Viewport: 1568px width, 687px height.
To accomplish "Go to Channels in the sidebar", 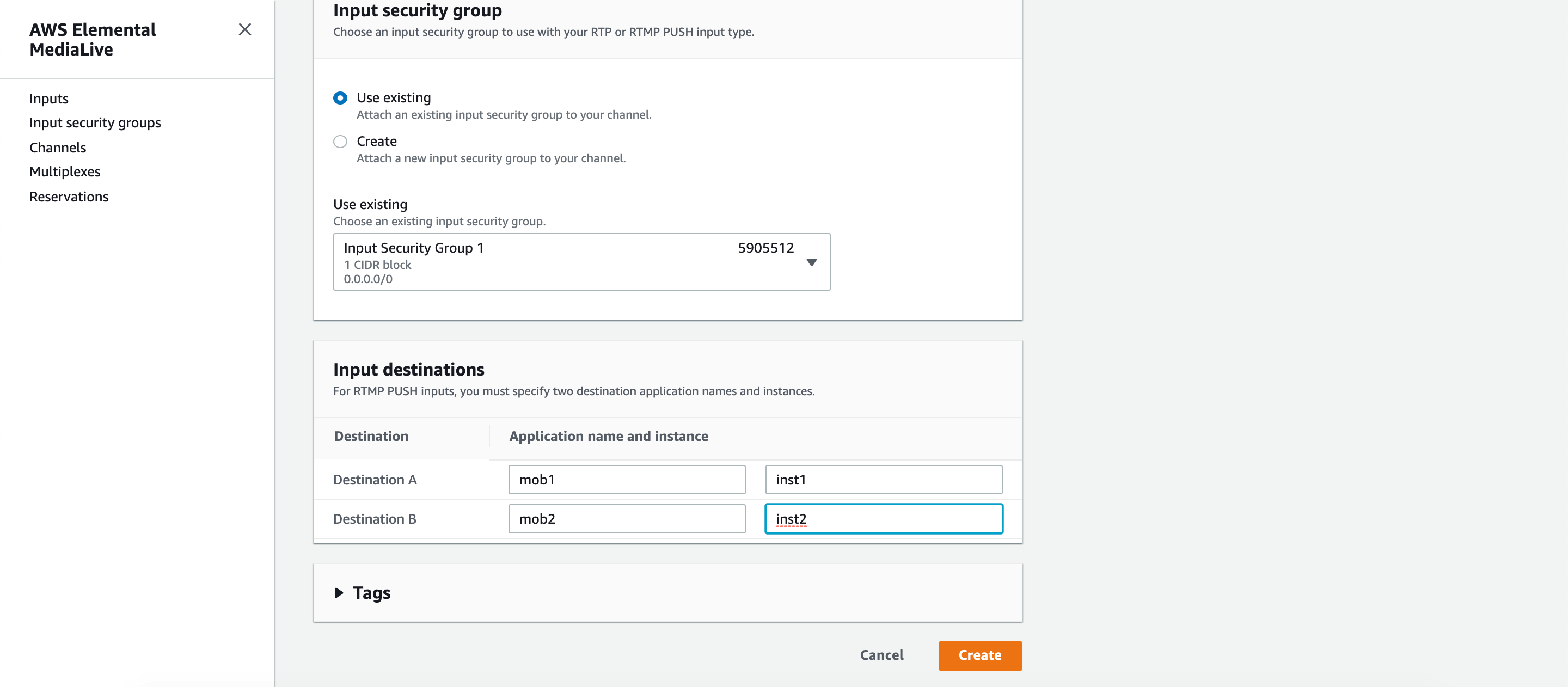I will 58,148.
